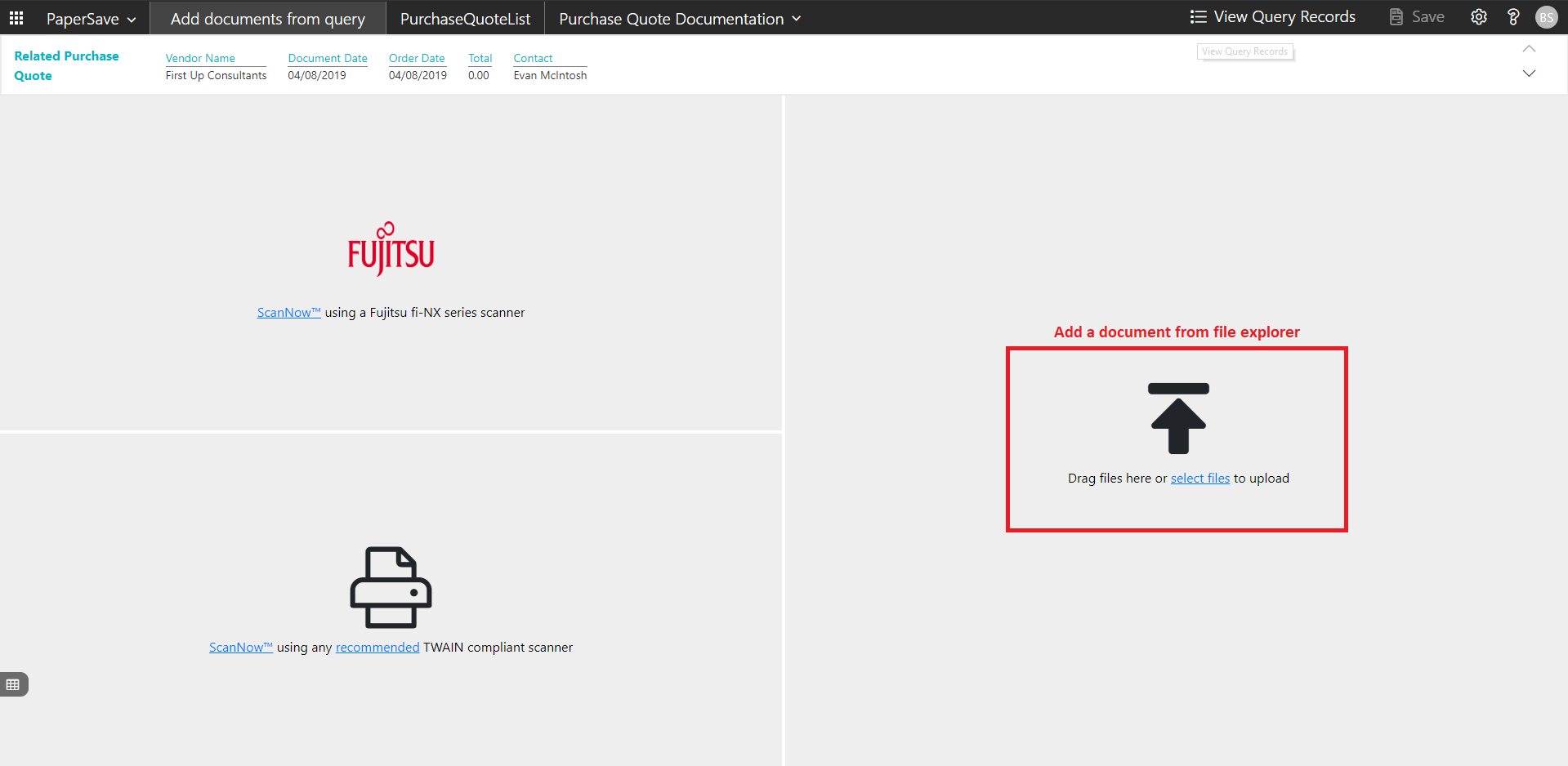The image size is (1568, 766).
Task: Open the table grid icon at left edge
Action: pos(13,684)
